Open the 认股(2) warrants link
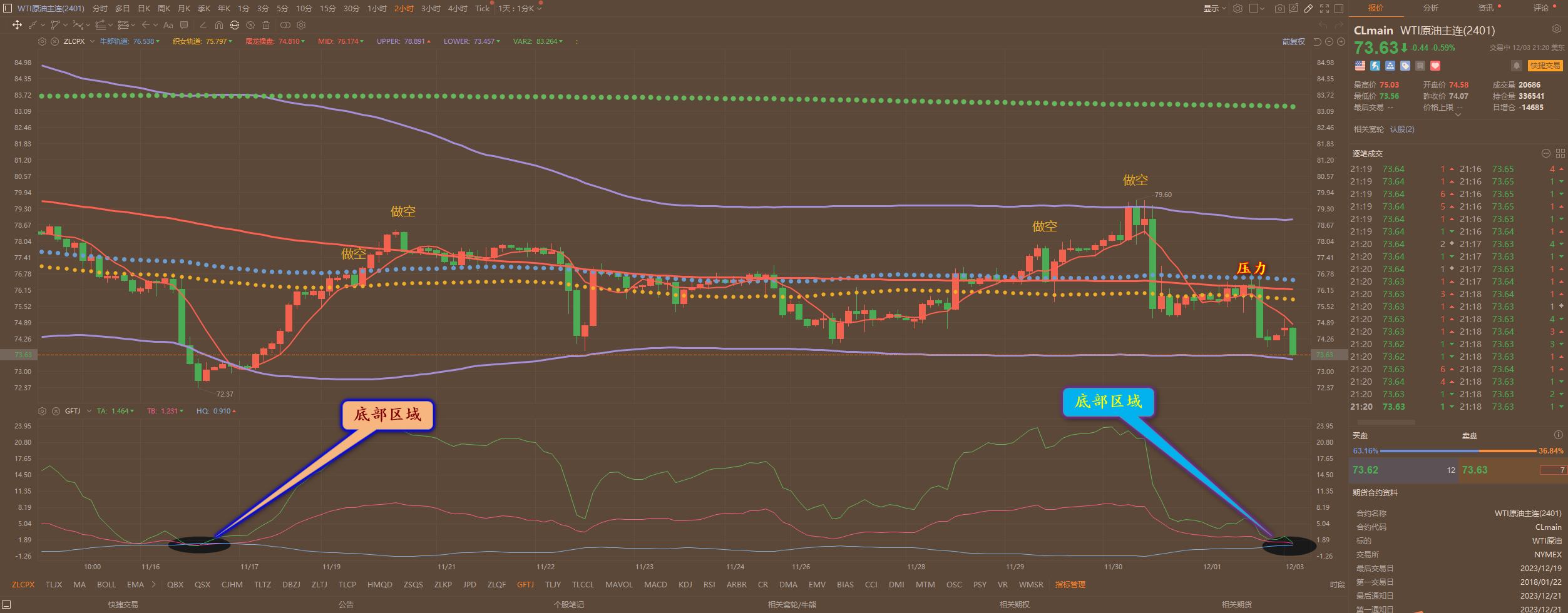This screenshot has height=613, width=1568. [x=1402, y=129]
